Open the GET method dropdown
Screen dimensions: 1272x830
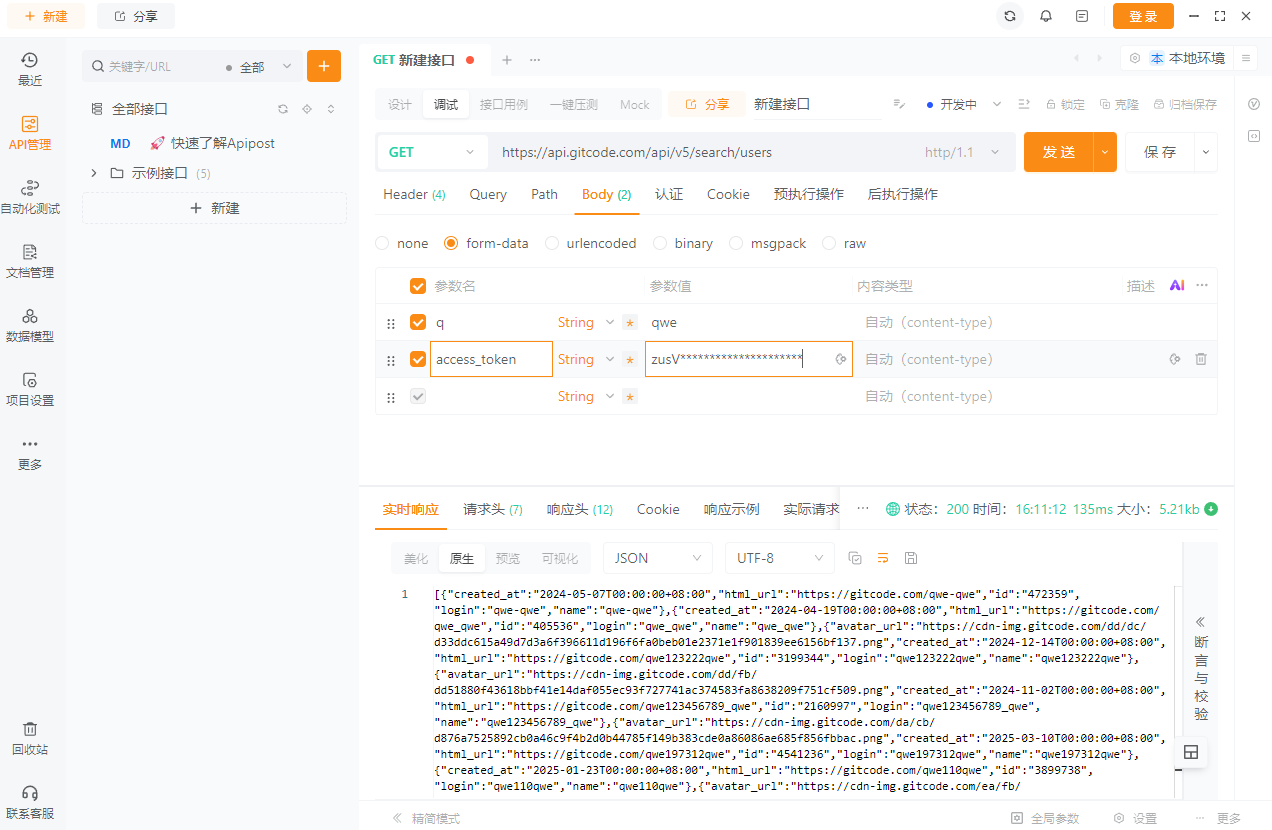432,152
